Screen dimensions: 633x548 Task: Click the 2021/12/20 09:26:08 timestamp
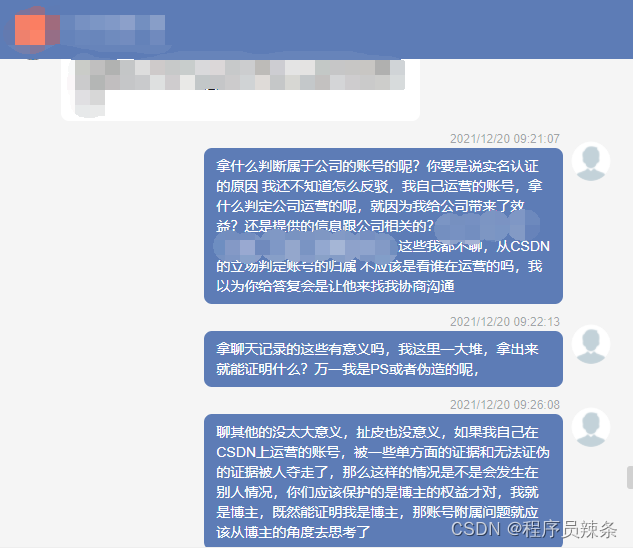coord(505,405)
